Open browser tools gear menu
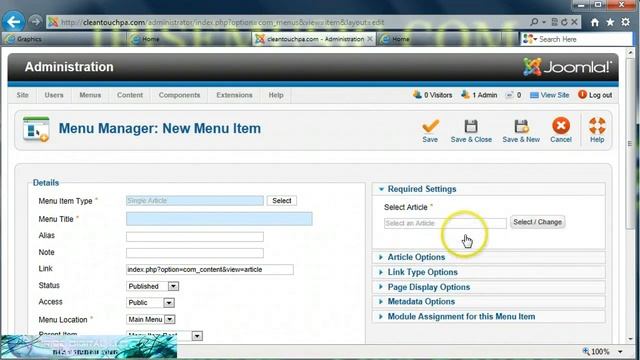This screenshot has height=360, width=640. point(626,22)
